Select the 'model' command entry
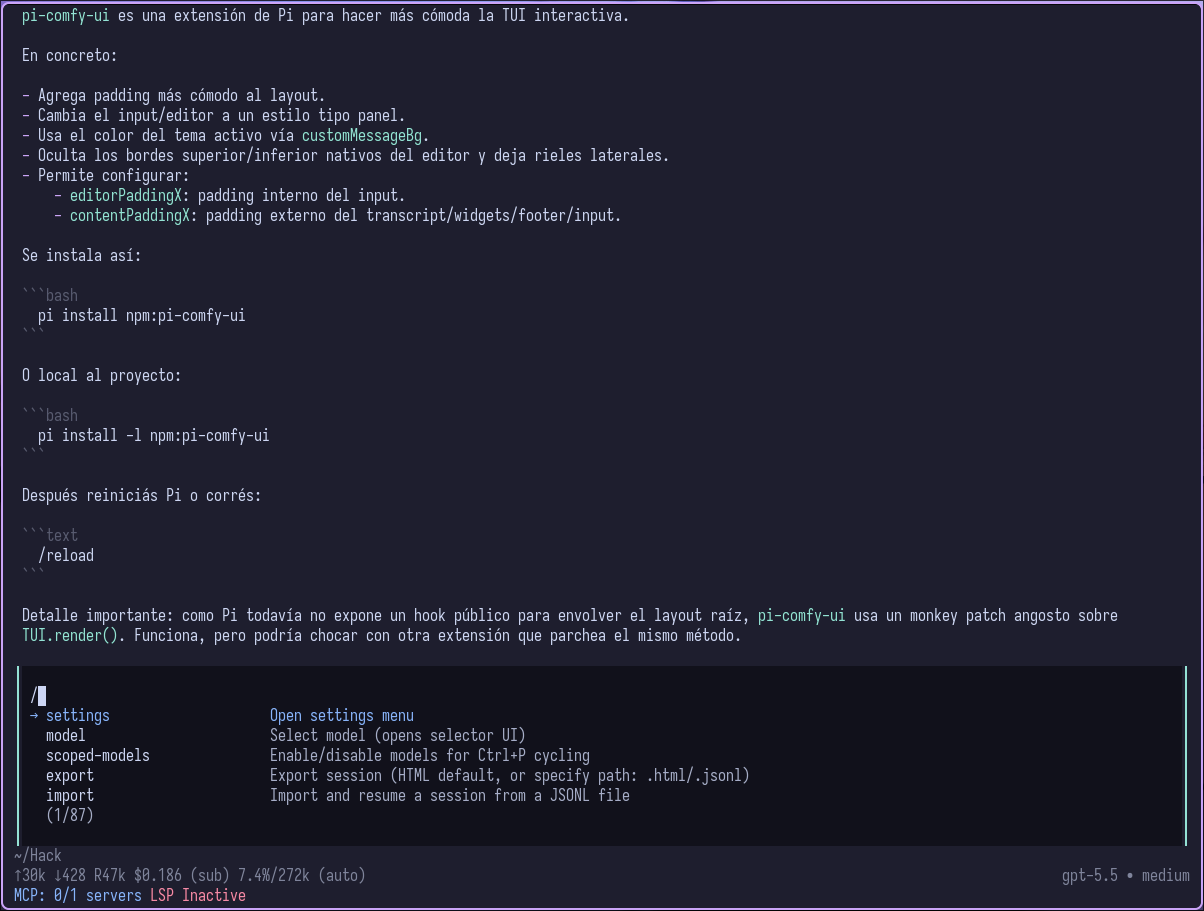This screenshot has height=911, width=1204. [66, 736]
